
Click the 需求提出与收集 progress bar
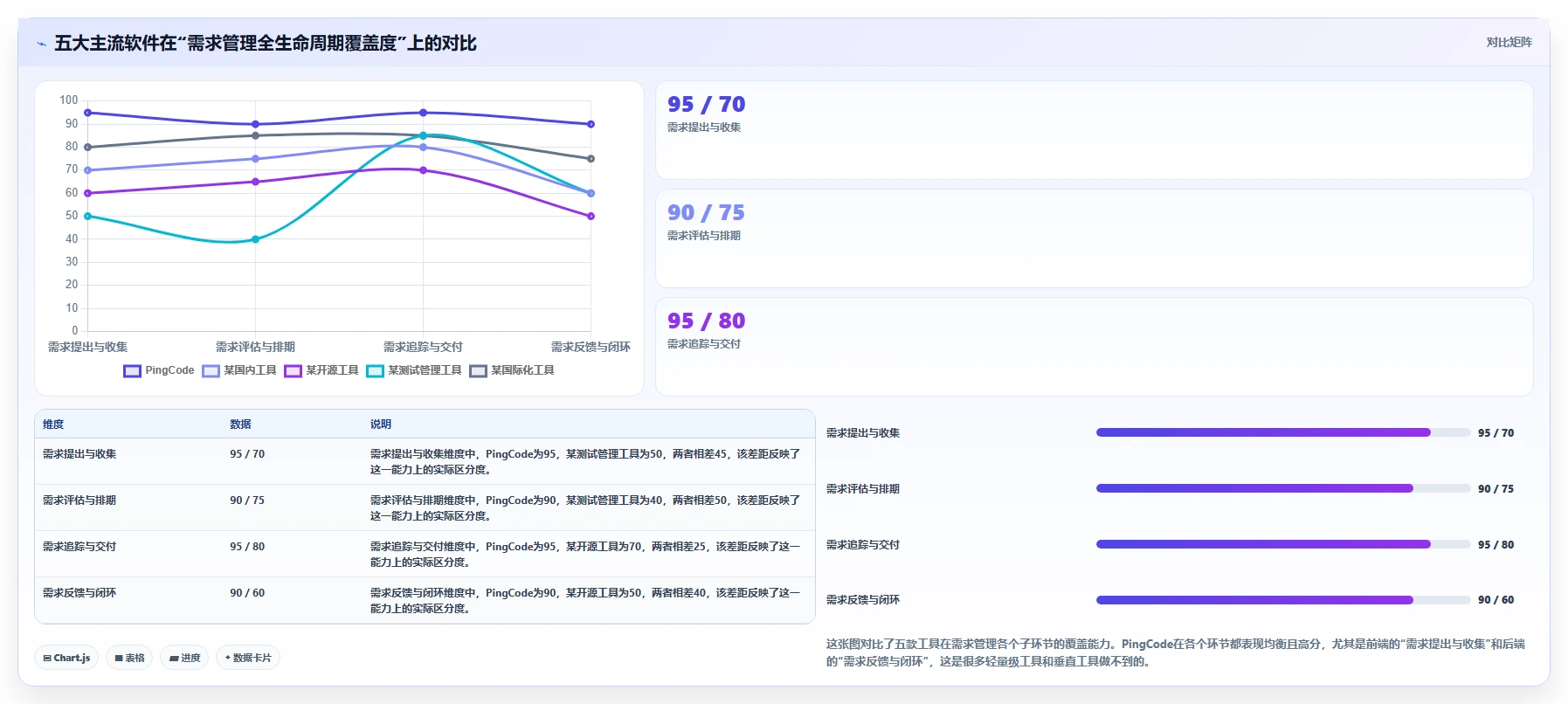pos(1283,432)
